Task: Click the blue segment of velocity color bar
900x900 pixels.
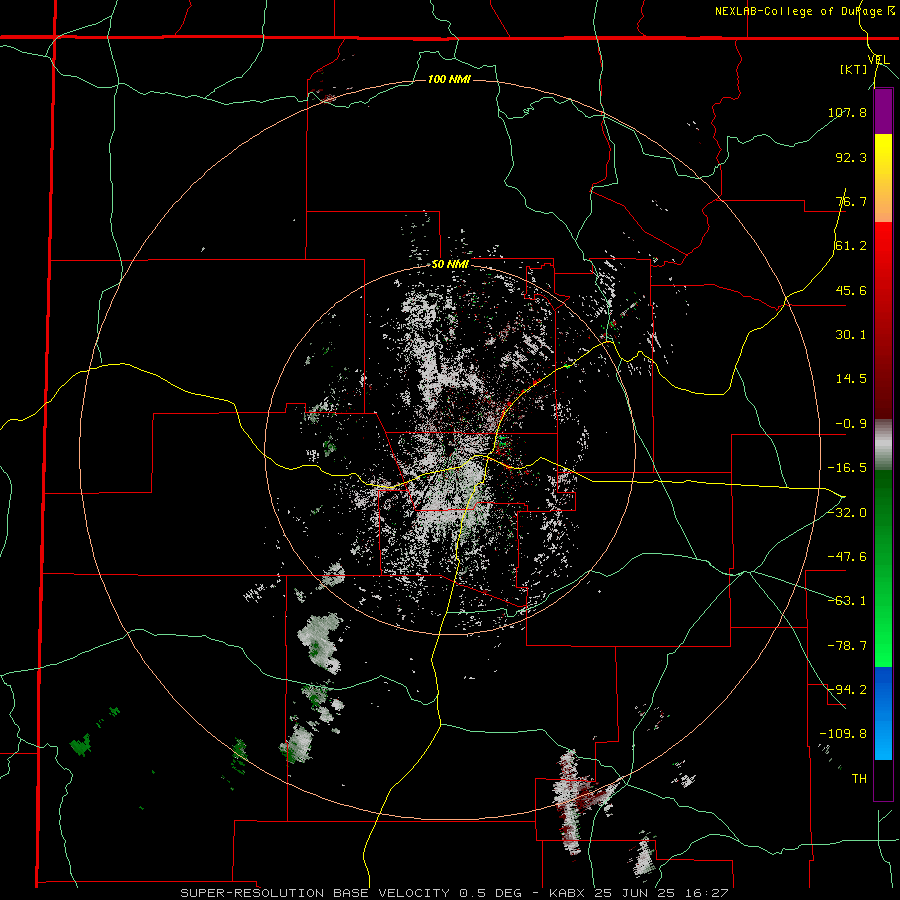Action: point(883,713)
